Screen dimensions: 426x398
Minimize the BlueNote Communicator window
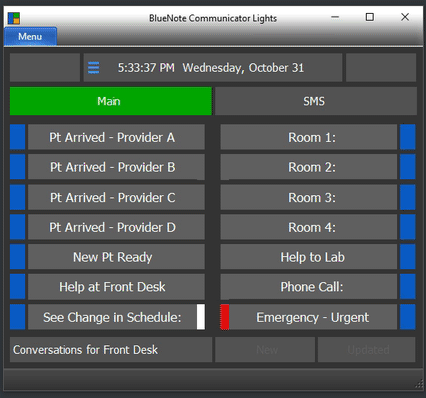point(335,17)
